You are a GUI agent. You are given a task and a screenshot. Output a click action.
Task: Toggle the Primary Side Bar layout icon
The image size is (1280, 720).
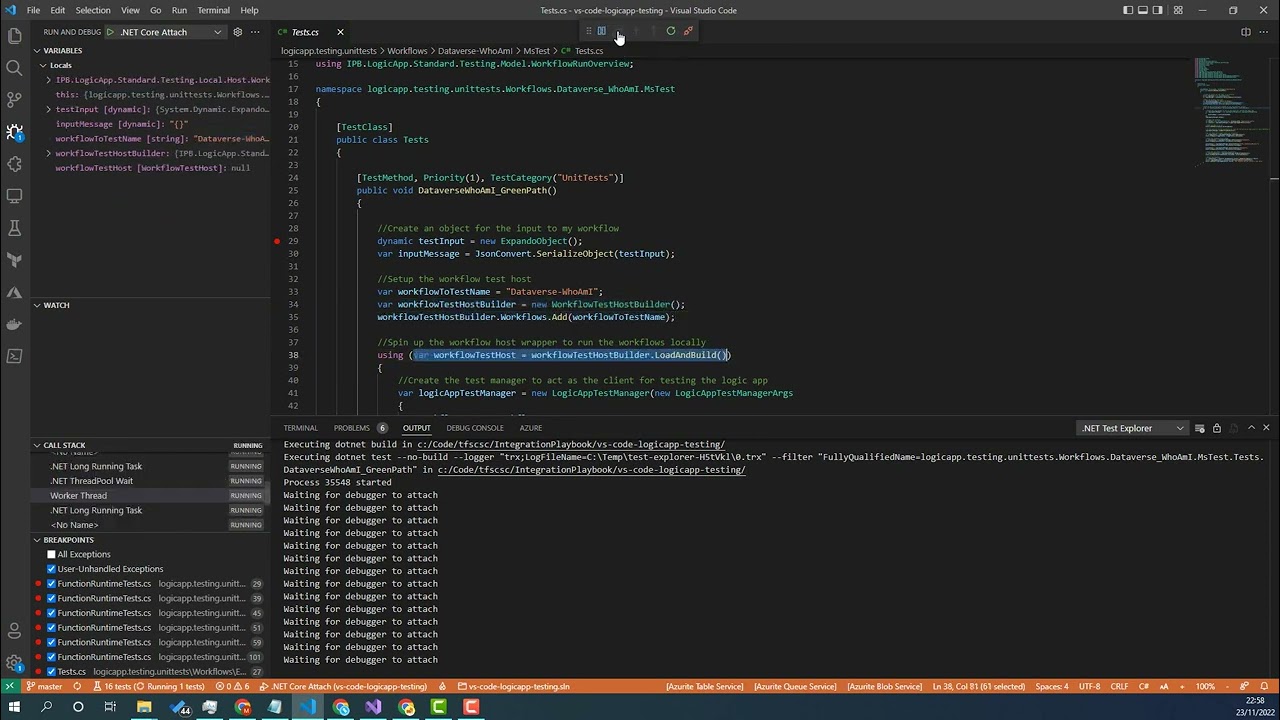click(1128, 10)
